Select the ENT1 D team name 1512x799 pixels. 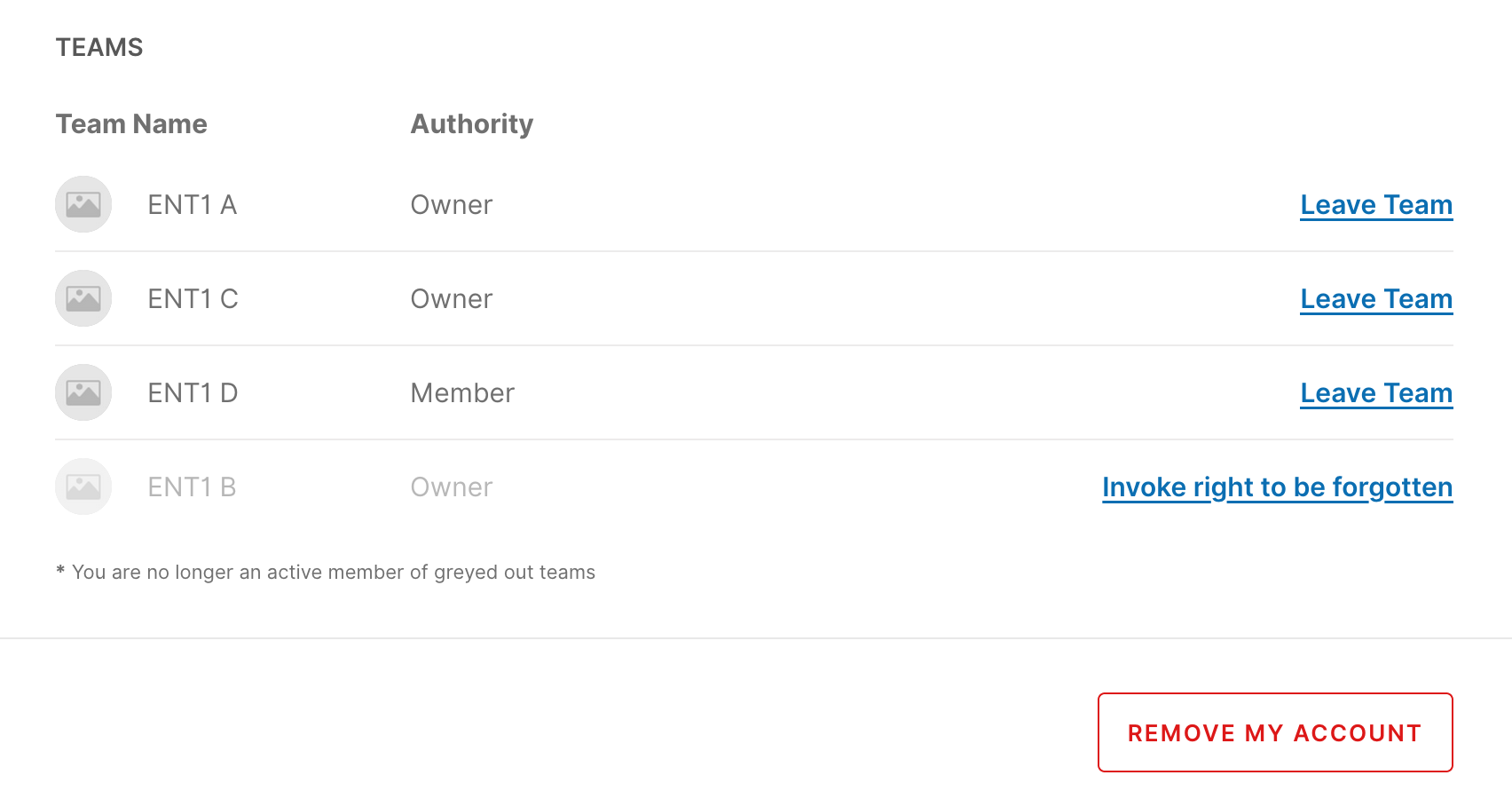[193, 392]
